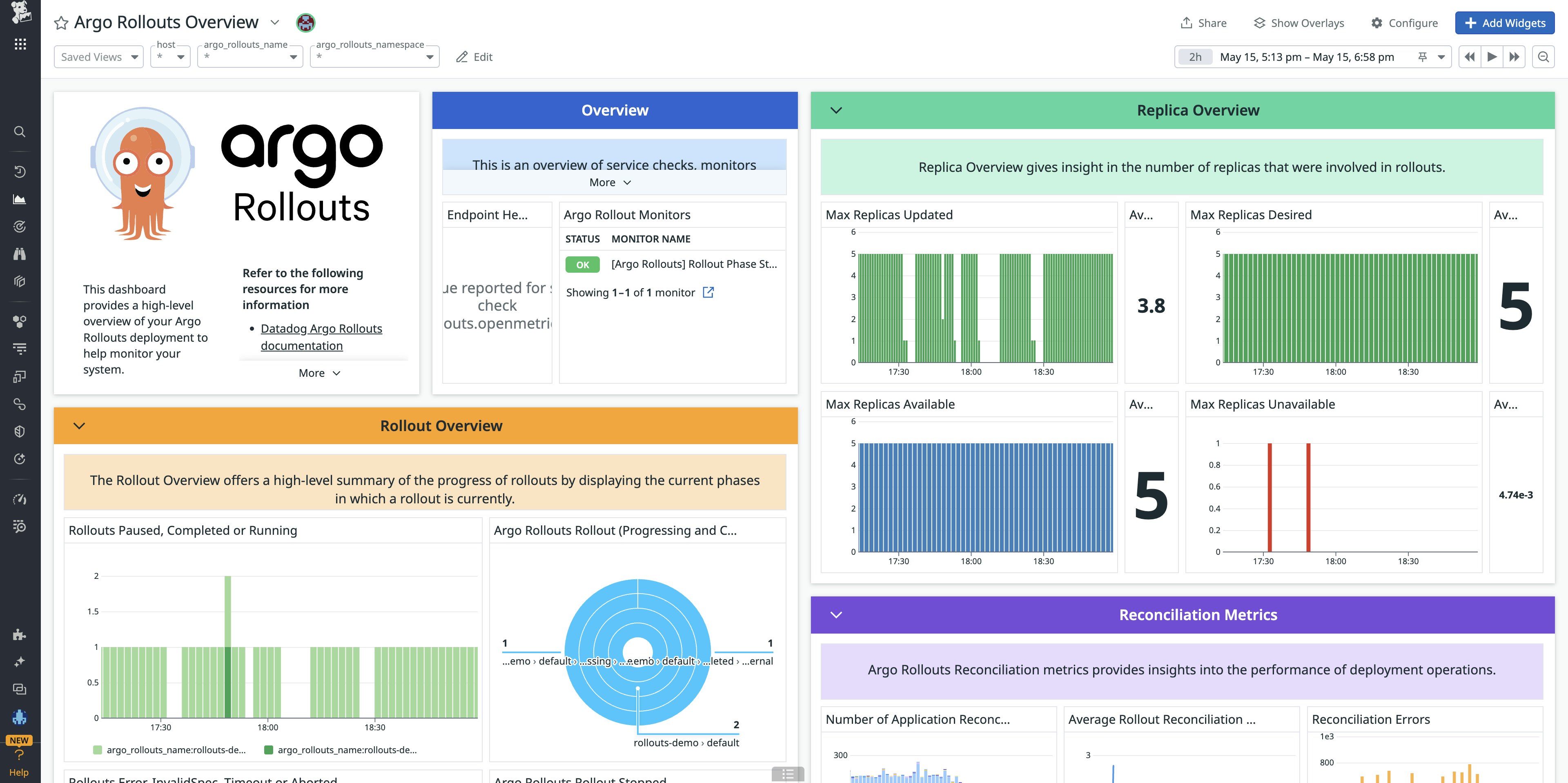Click Add Widgets button

[1504, 23]
